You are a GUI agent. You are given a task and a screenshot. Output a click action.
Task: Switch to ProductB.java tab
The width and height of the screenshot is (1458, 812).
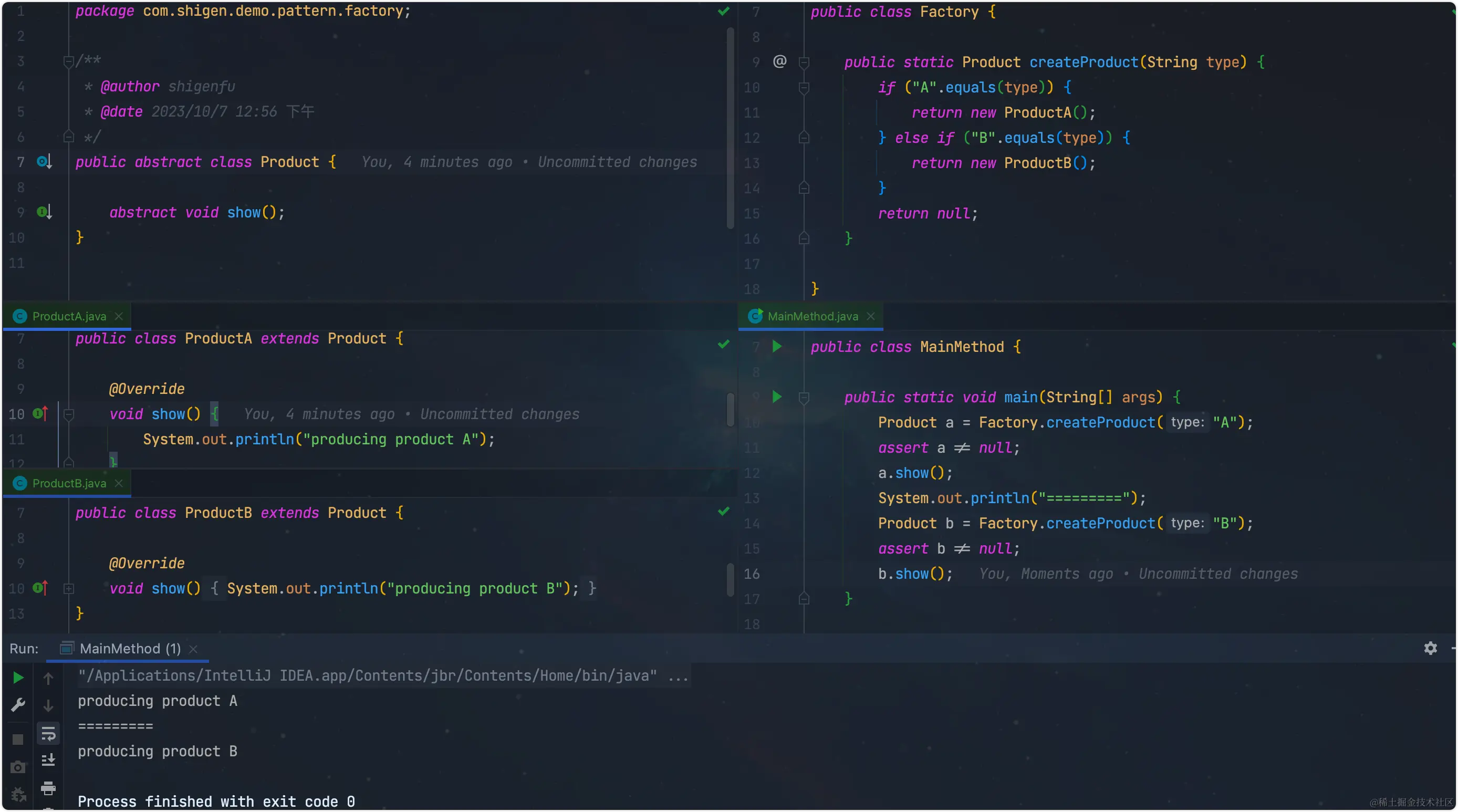pyautogui.click(x=68, y=483)
